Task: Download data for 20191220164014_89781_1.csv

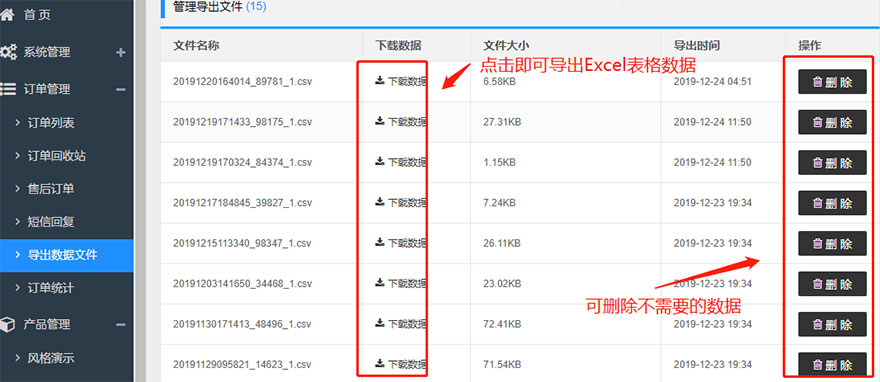Action: click(x=400, y=81)
